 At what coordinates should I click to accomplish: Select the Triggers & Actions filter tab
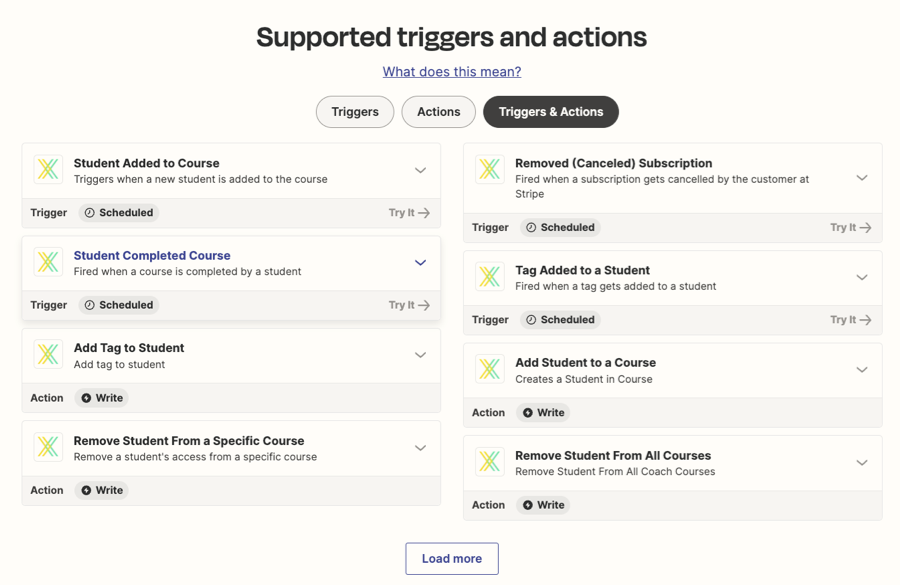(551, 112)
